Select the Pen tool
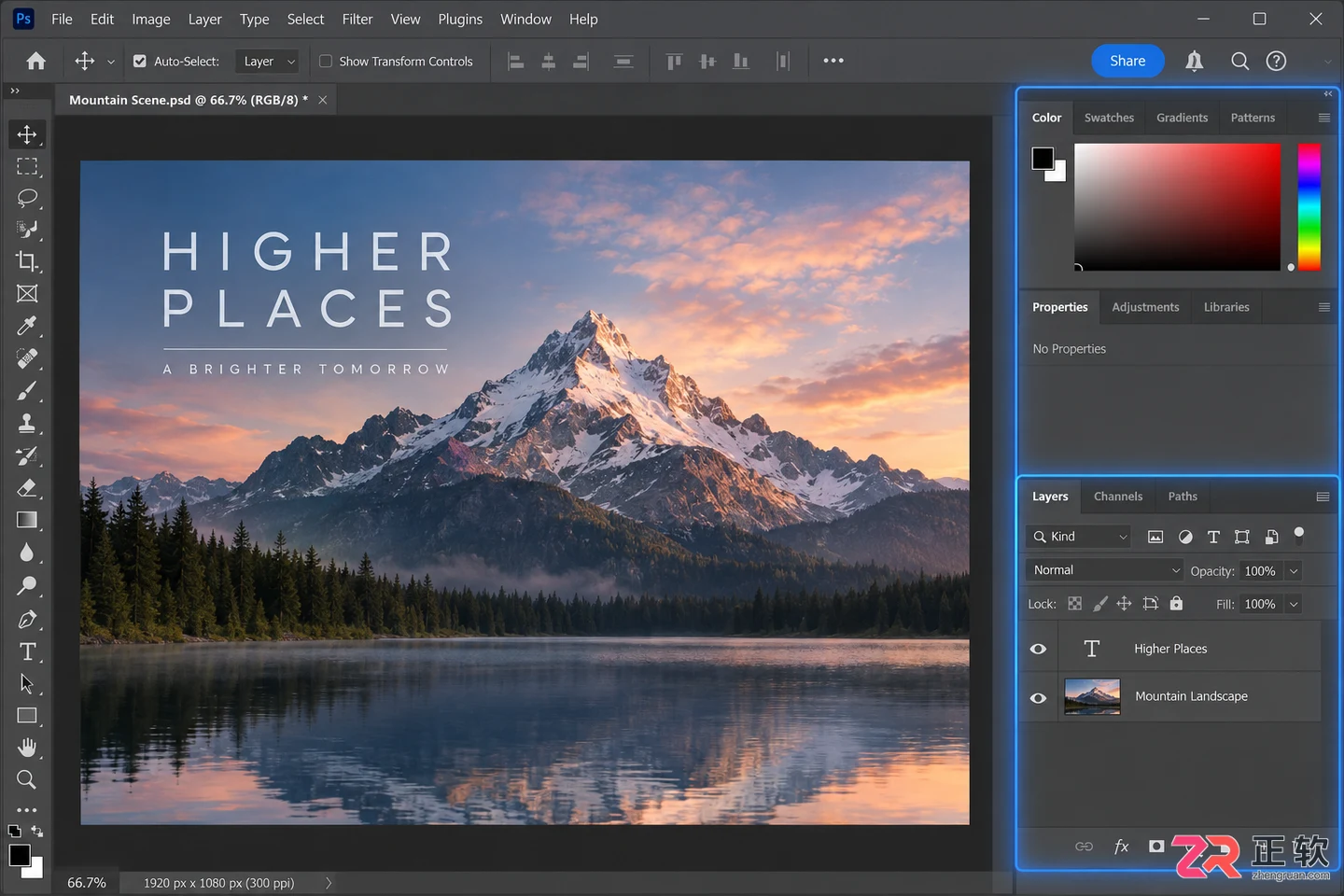This screenshot has height=896, width=1344. click(x=27, y=619)
